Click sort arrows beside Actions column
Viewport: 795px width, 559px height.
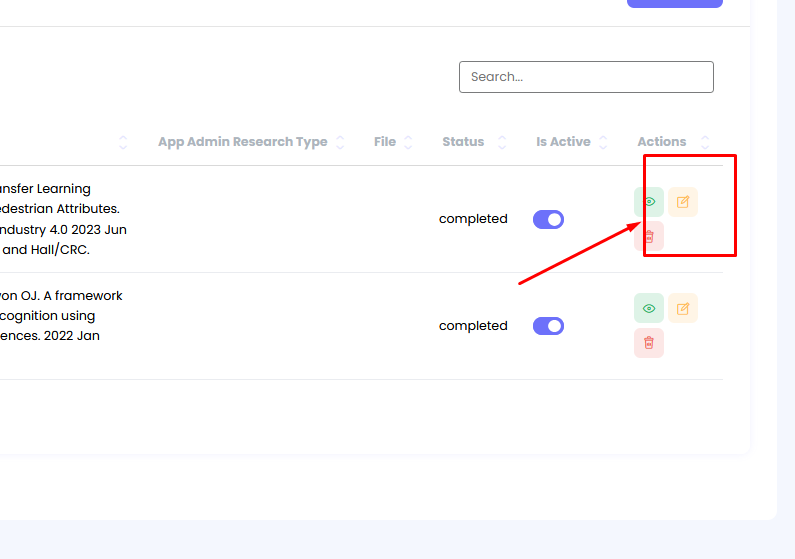point(705,142)
